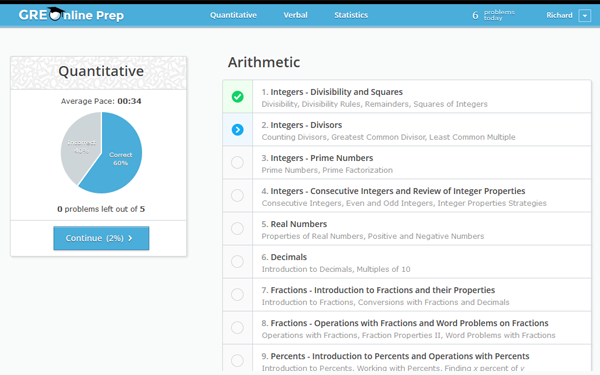Viewport: 600px width, 375px height.
Task: Click the 6 problems today counter
Action: pyautogui.click(x=493, y=15)
